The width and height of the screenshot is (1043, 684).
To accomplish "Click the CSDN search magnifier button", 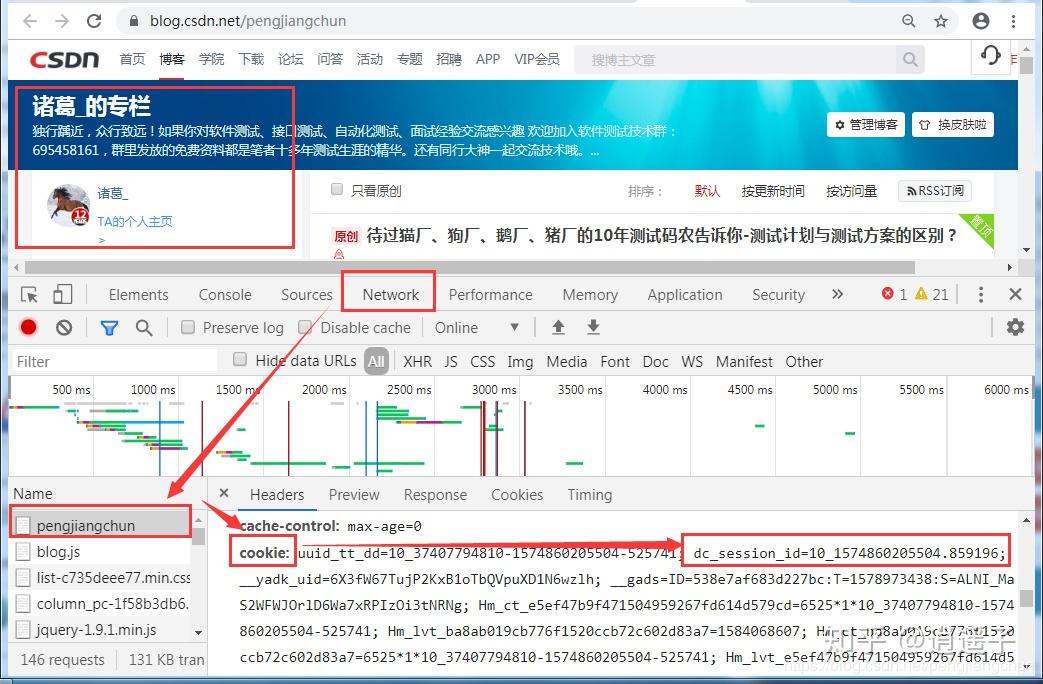I will (x=910, y=60).
